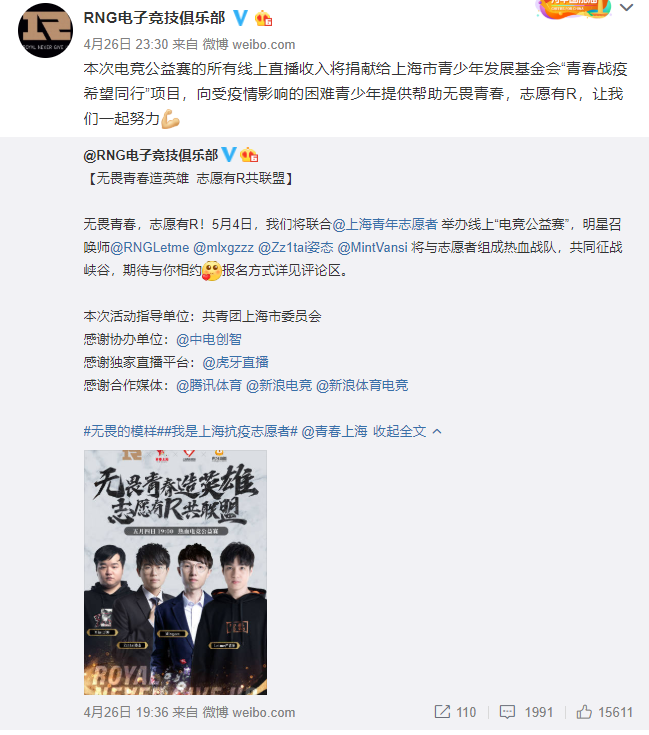
Task: Open the @RNG电子竞技俱乐部 quoted author name
Action: [x=151, y=155]
